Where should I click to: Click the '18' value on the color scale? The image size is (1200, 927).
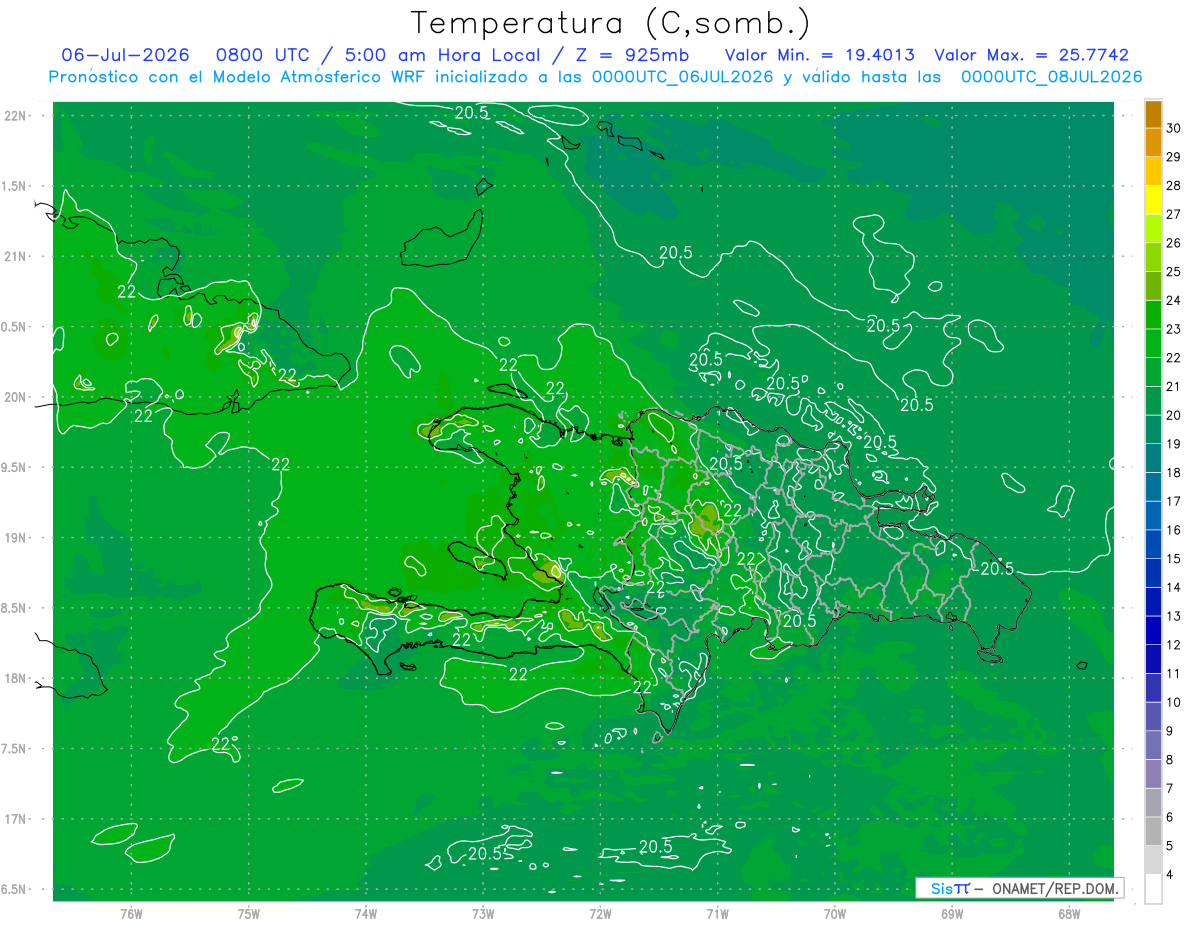pos(1173,472)
